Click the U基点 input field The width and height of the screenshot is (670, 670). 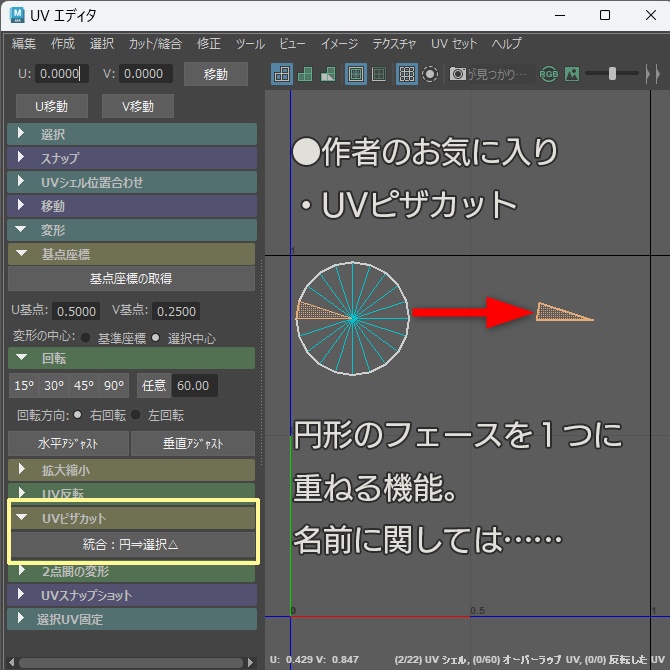point(76,311)
